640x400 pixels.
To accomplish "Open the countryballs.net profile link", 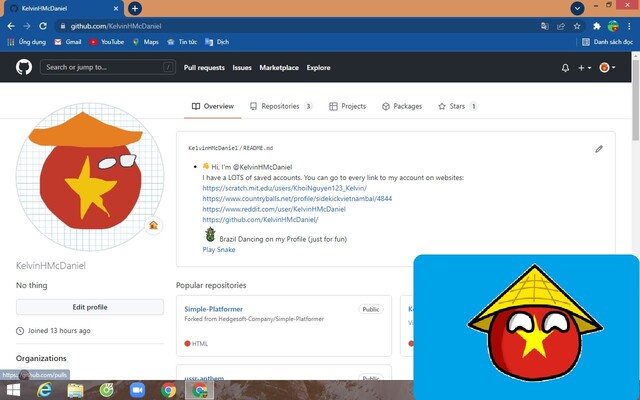I will click(297, 199).
